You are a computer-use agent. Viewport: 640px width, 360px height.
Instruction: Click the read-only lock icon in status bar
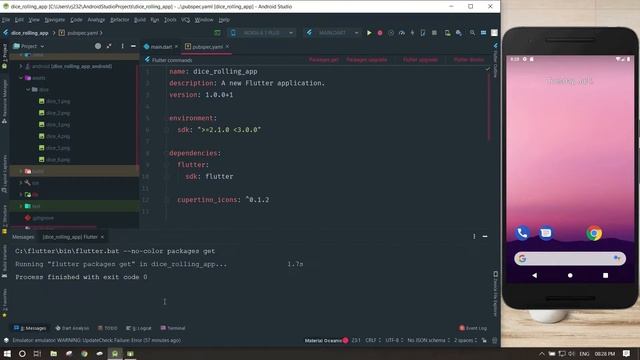[484, 340]
